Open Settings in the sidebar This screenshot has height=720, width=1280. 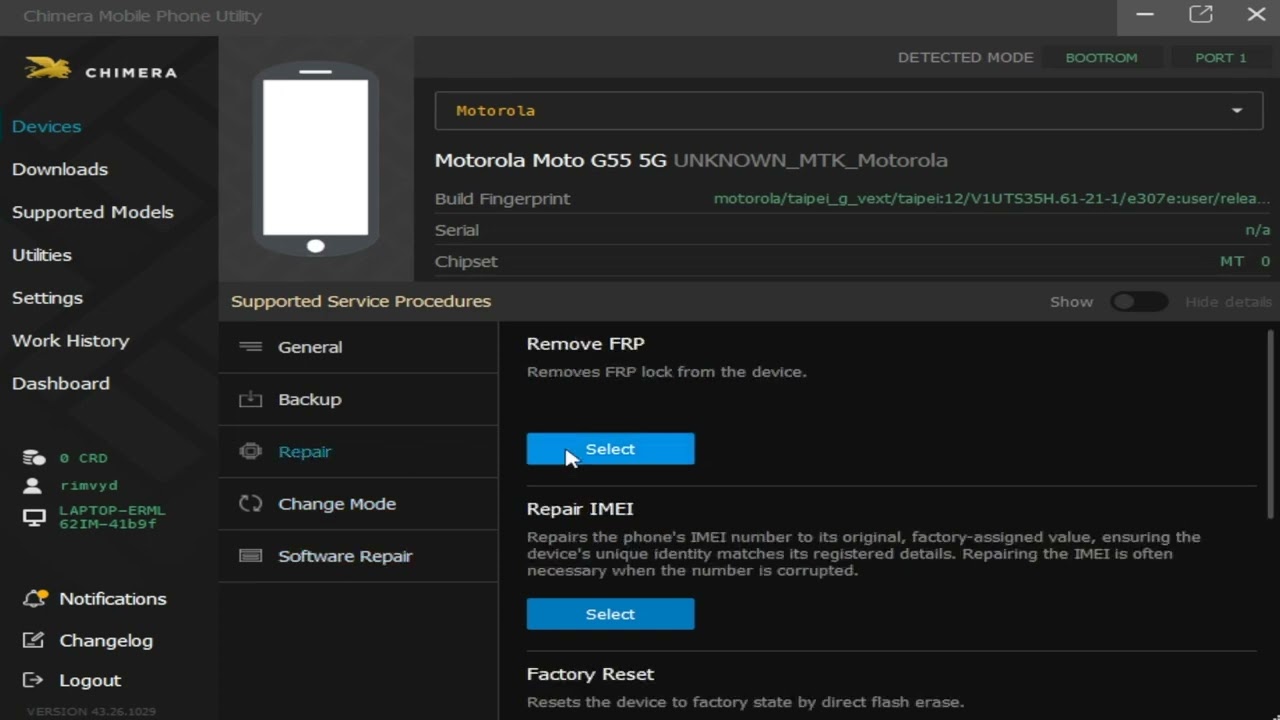[47, 298]
